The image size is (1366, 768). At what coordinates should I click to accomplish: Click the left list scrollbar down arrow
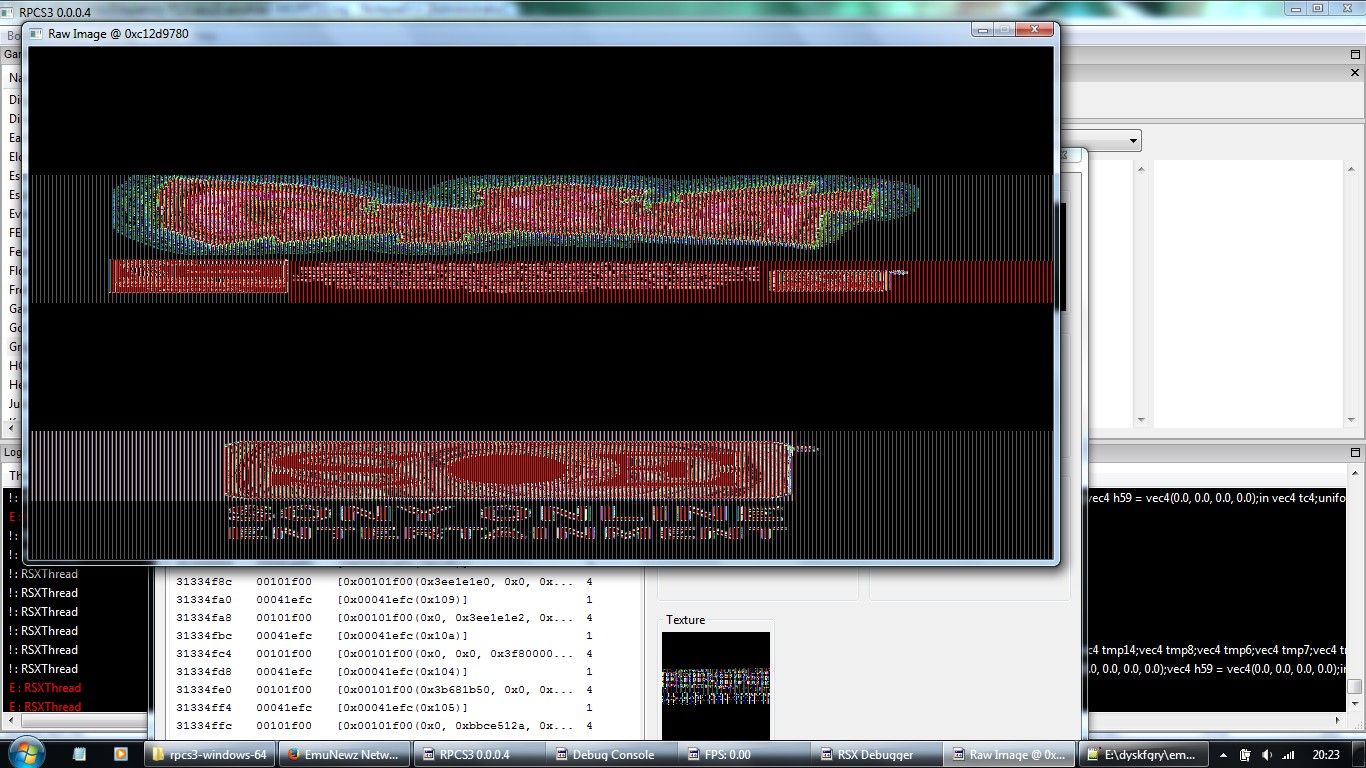pyautogui.click(x=1141, y=420)
